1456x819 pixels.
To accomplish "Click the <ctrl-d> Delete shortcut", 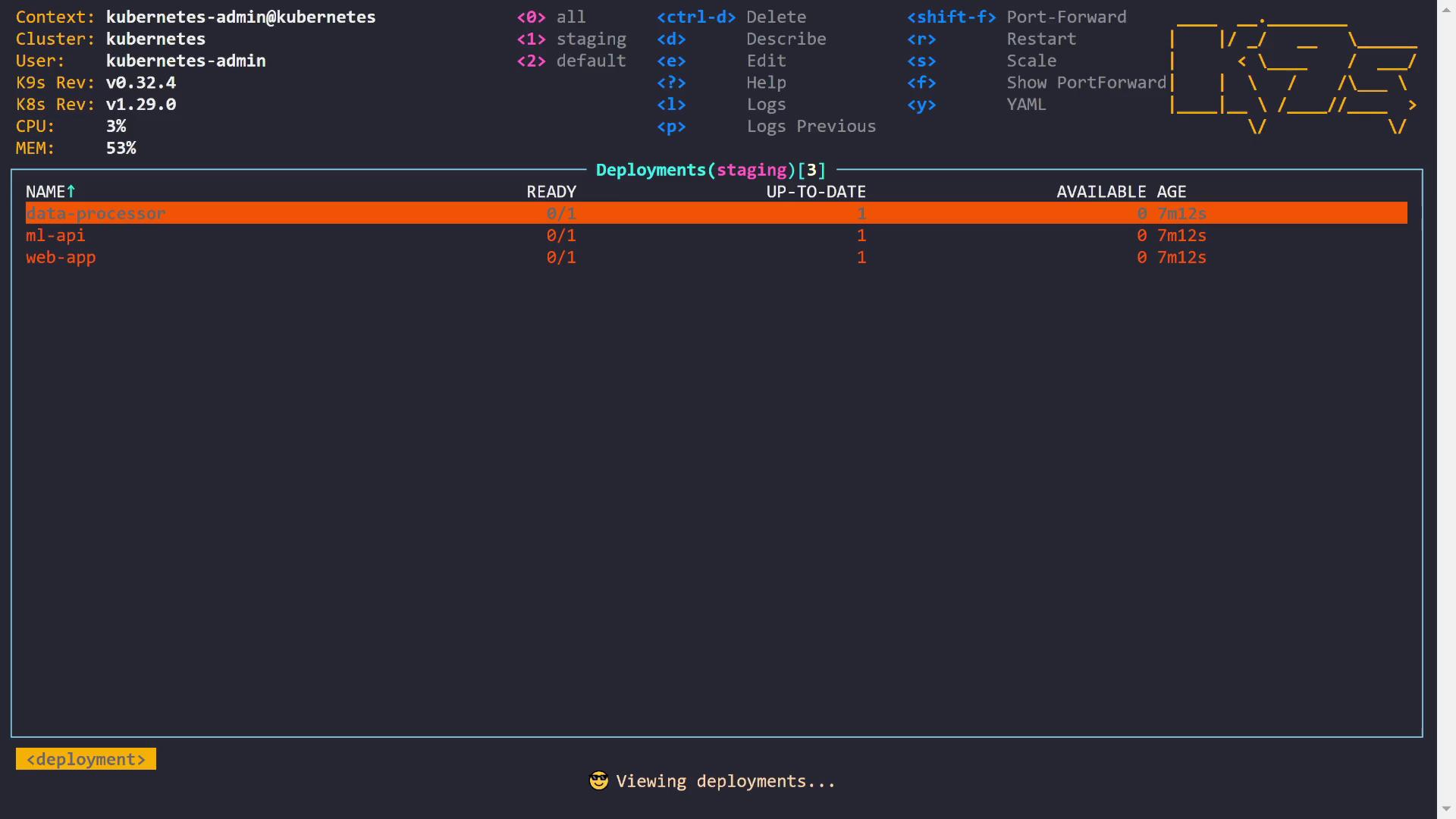I will click(695, 17).
